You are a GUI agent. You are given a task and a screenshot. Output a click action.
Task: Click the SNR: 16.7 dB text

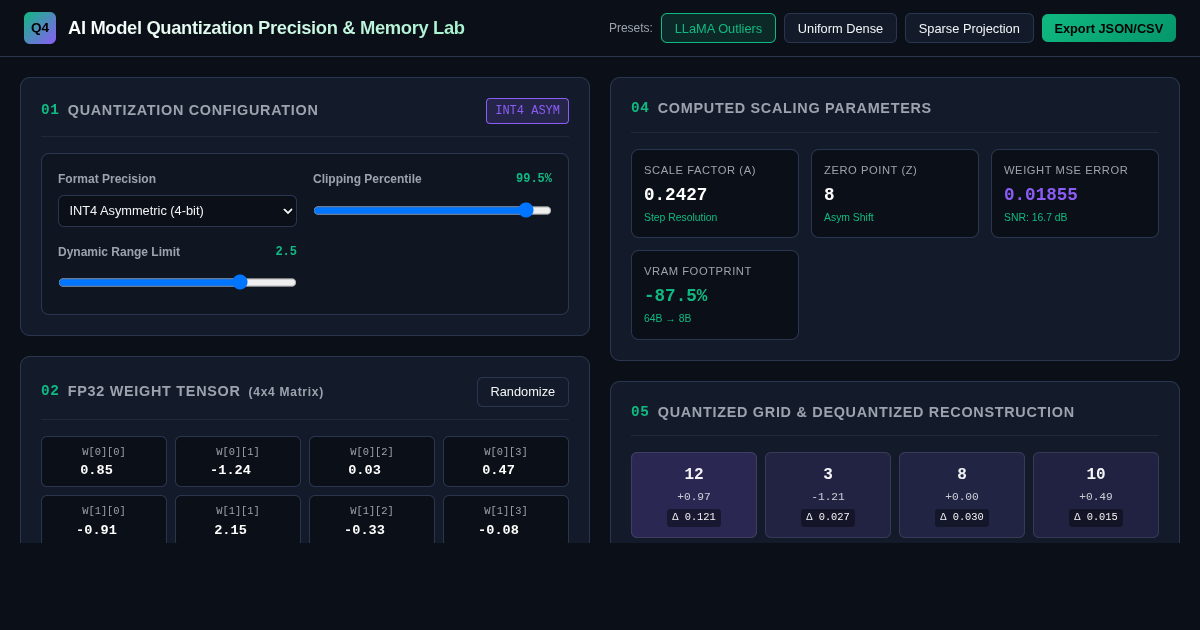tap(1035, 217)
